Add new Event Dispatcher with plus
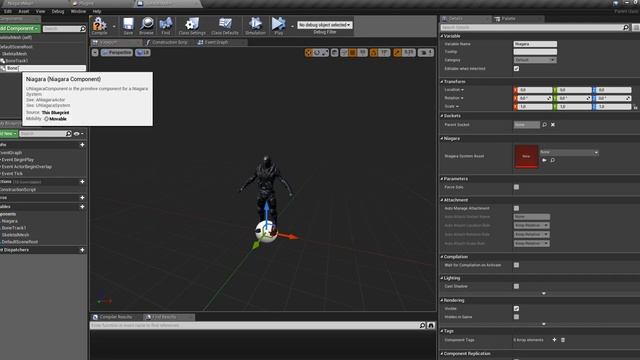The image size is (640, 360). pyautogui.click(x=82, y=250)
